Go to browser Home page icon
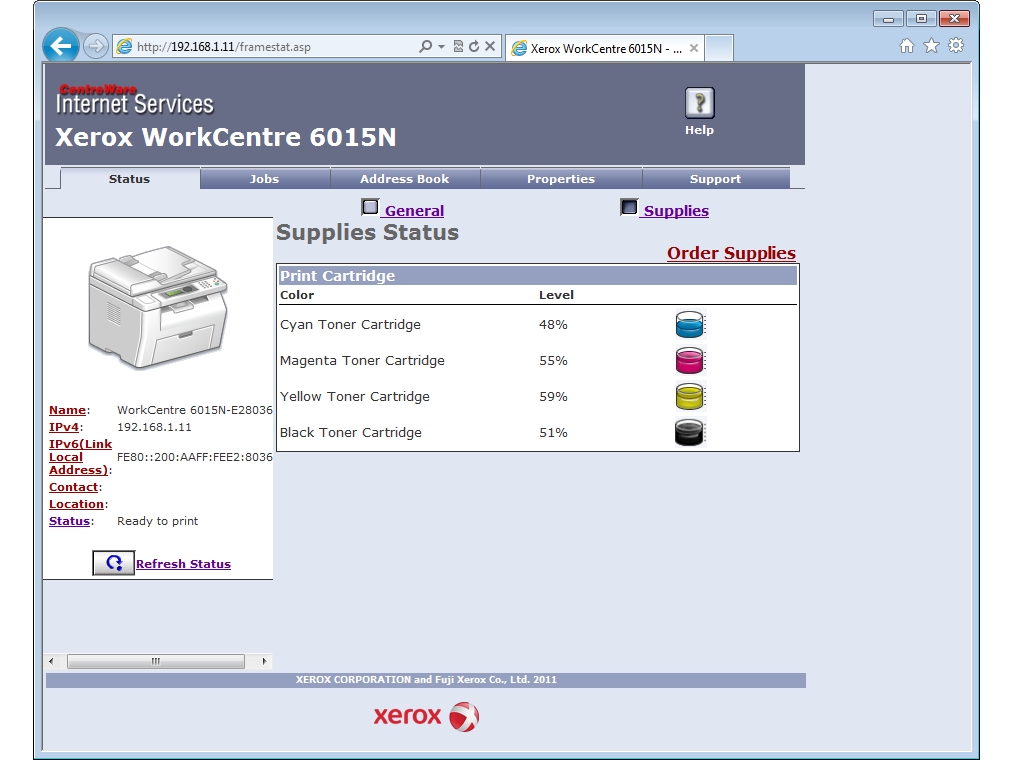 pos(907,46)
